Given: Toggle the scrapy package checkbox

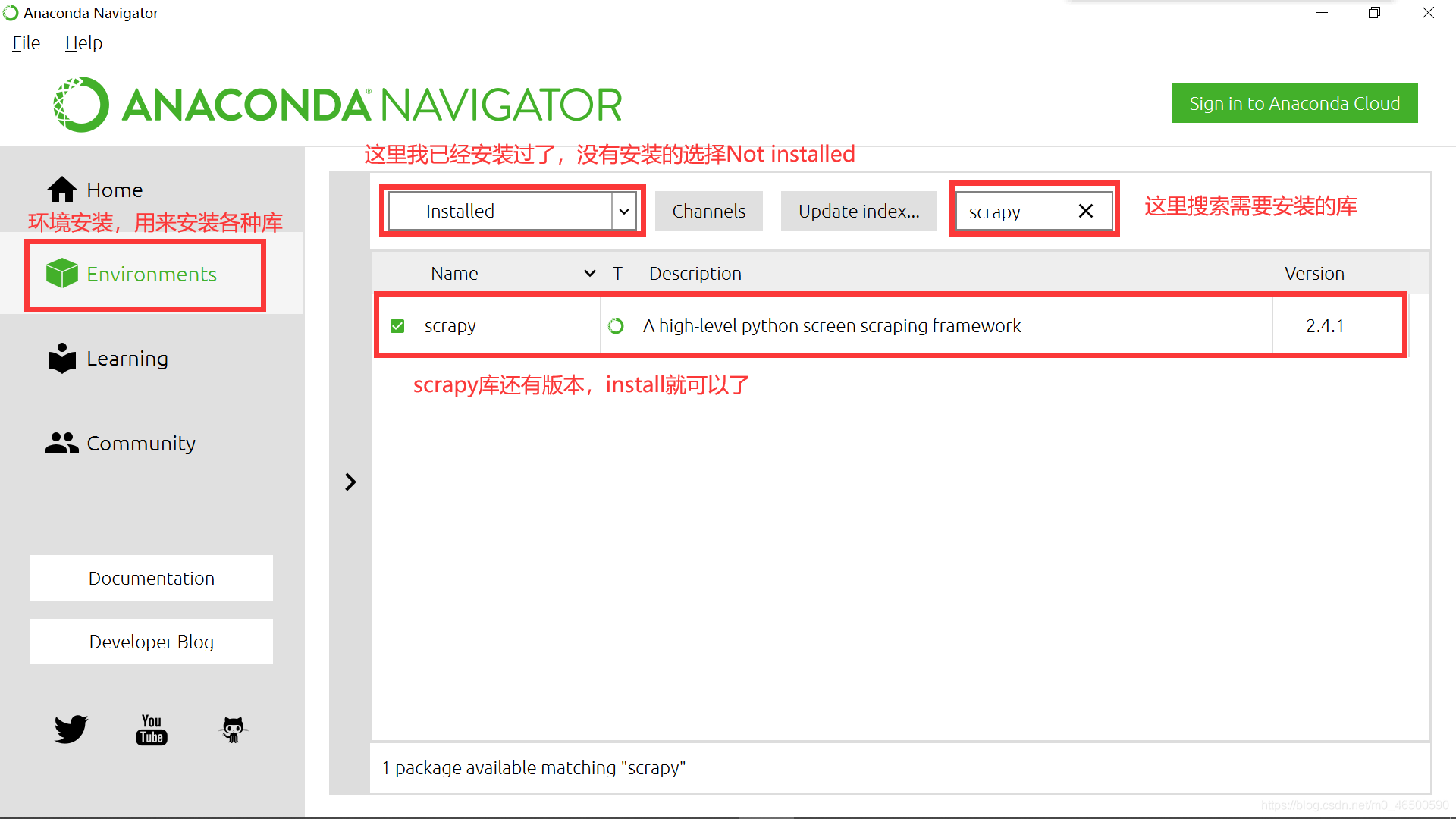Looking at the screenshot, I should click(397, 325).
